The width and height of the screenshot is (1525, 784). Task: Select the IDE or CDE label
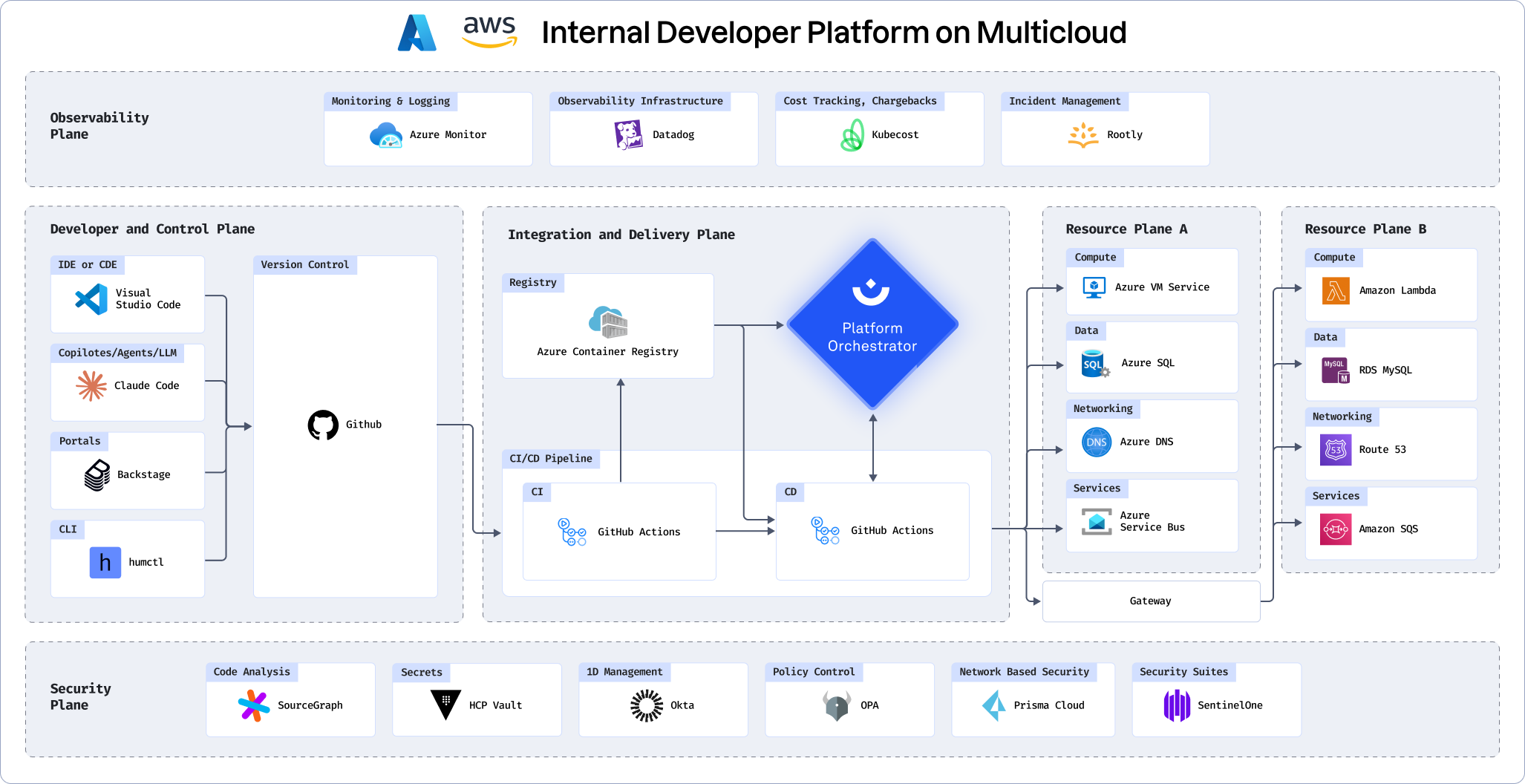click(x=88, y=265)
